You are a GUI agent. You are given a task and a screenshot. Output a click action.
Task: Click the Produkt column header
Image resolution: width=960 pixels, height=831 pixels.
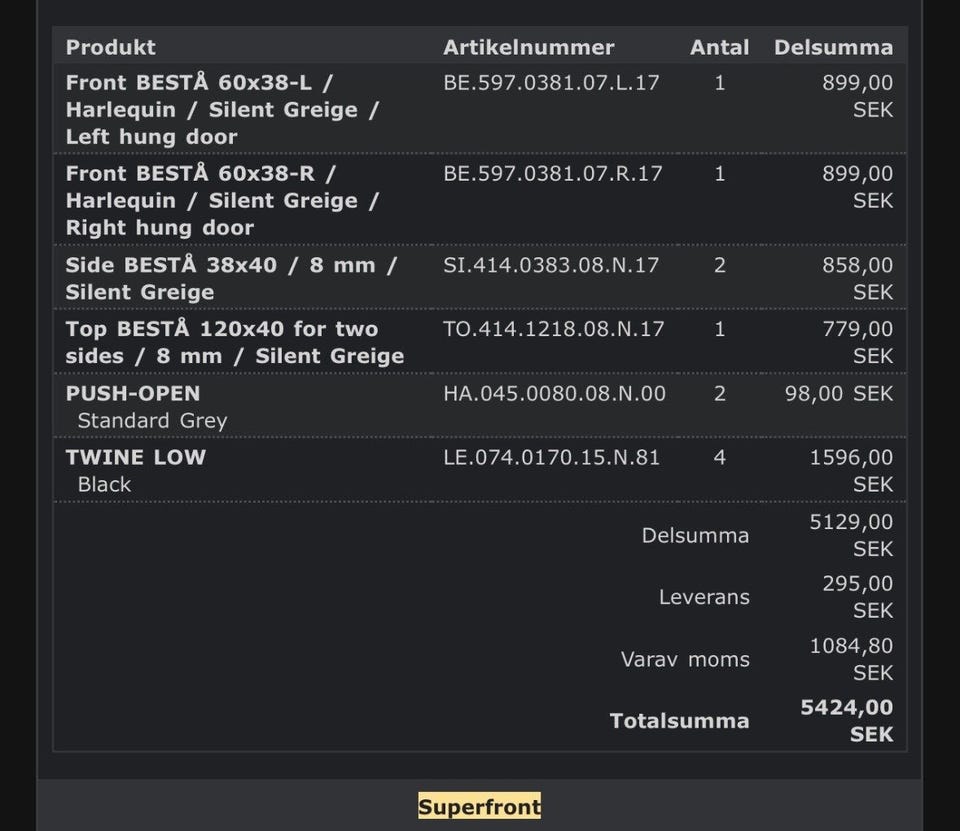click(x=111, y=47)
